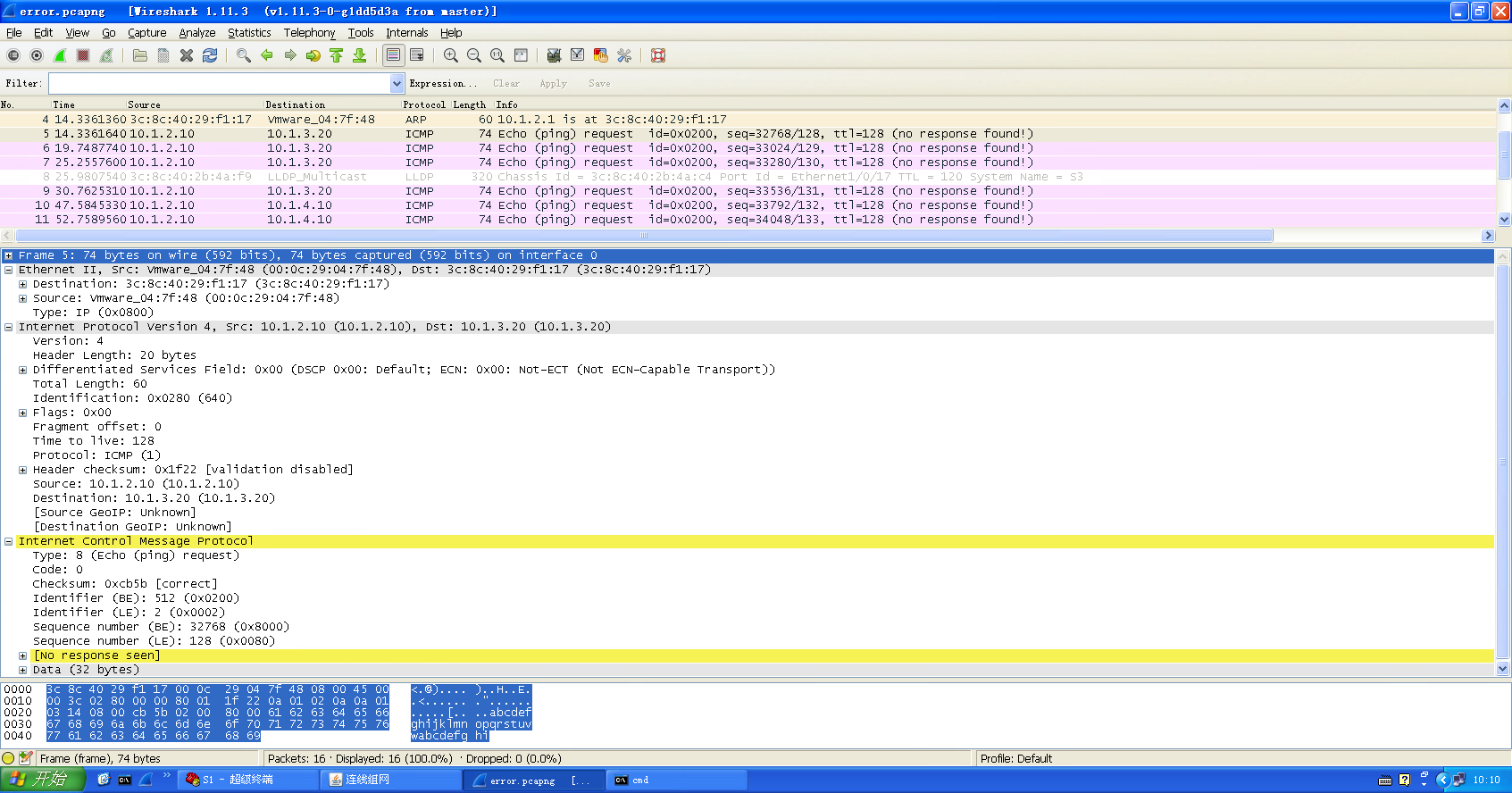Reset zoom to normal size 1:1

tap(497, 55)
